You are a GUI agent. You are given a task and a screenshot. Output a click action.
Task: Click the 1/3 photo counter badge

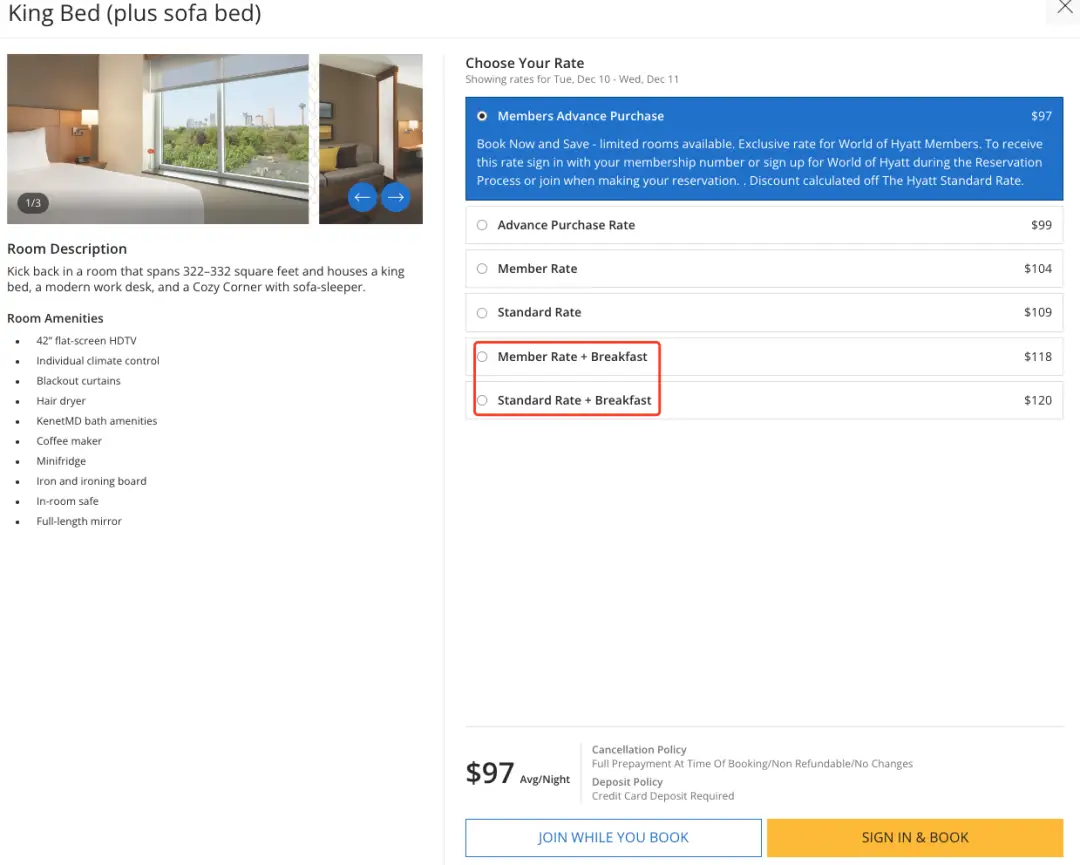pos(33,203)
